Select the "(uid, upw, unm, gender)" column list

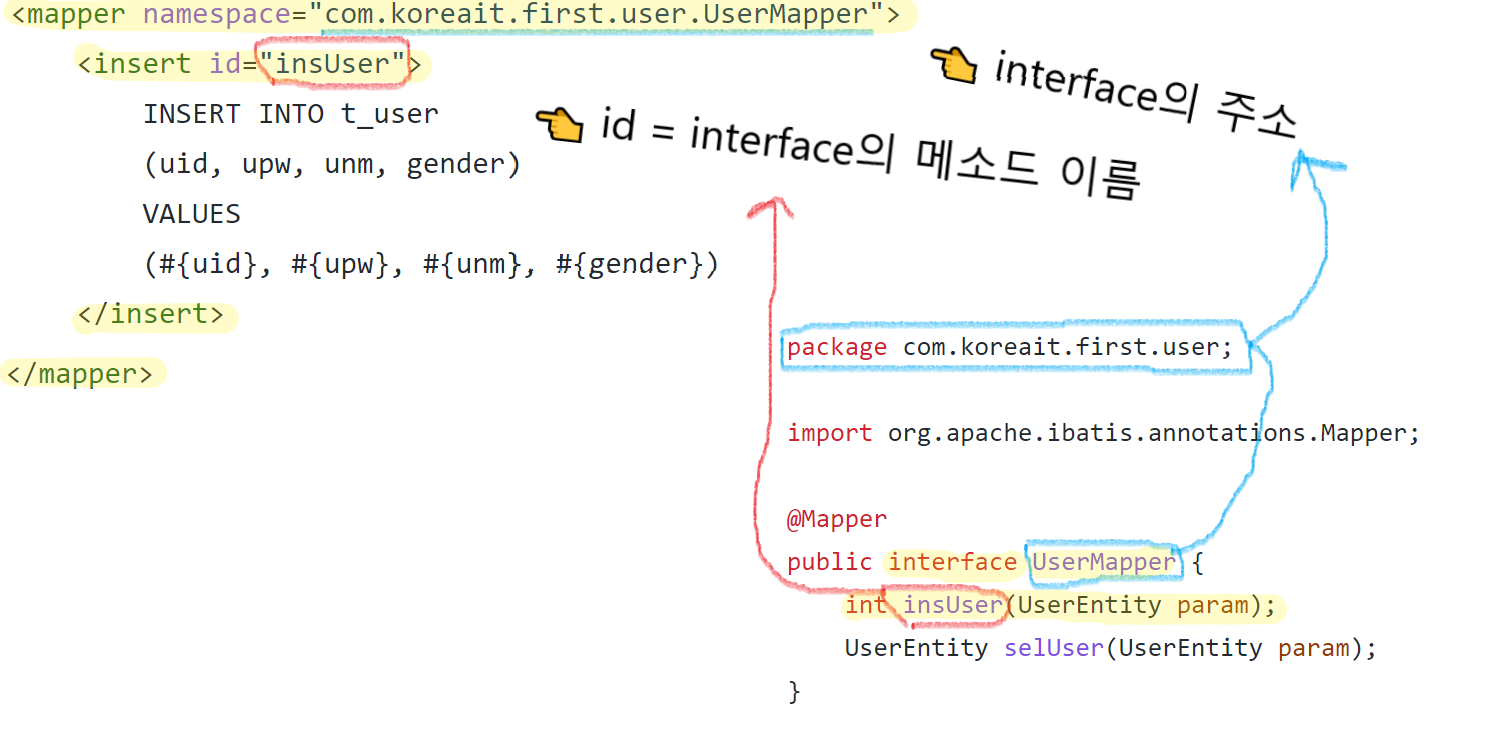[332, 163]
